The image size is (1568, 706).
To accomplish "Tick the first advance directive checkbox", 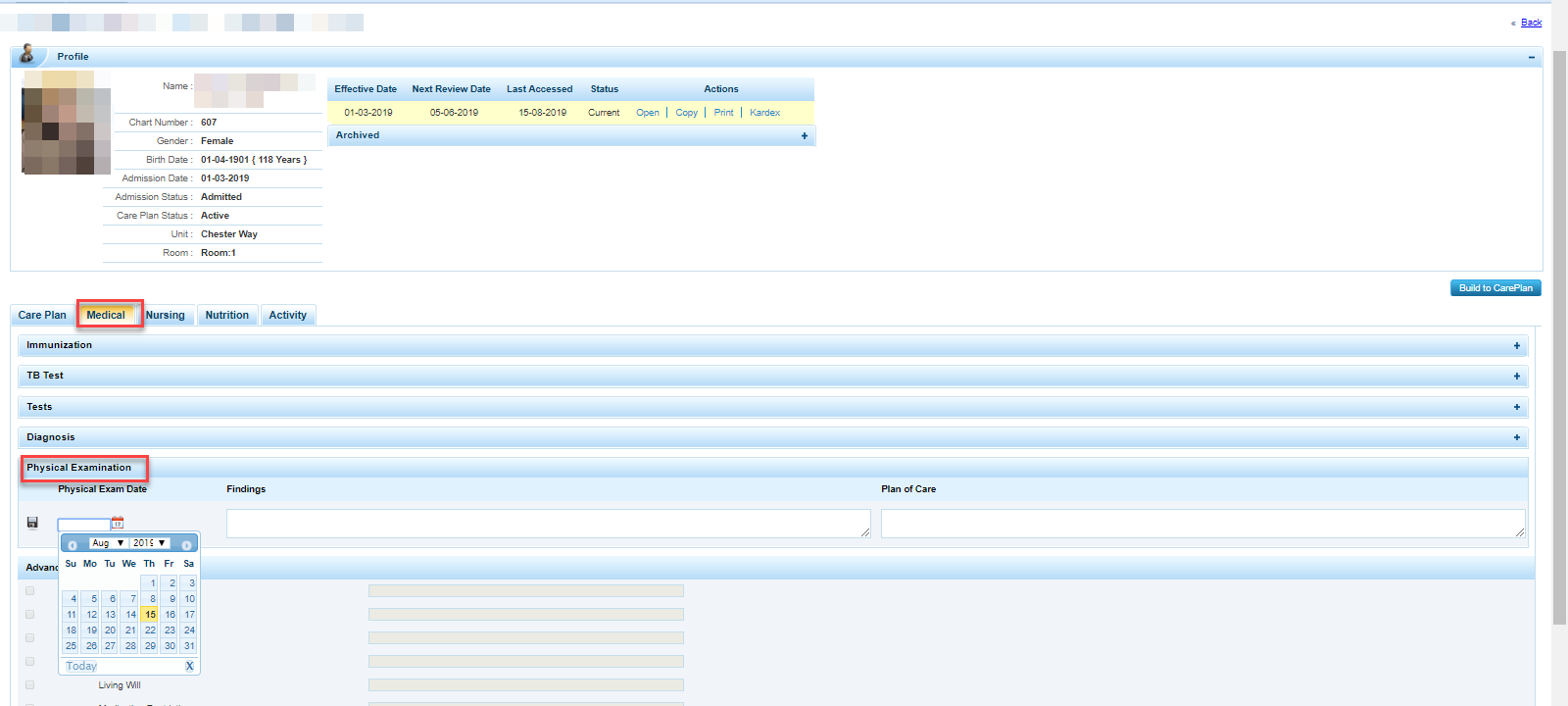I will (x=29, y=590).
